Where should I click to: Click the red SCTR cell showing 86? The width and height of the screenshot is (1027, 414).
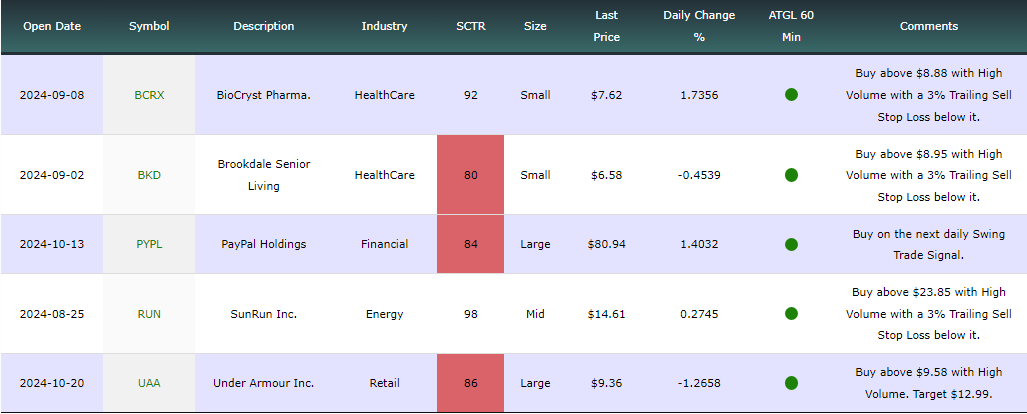point(470,383)
